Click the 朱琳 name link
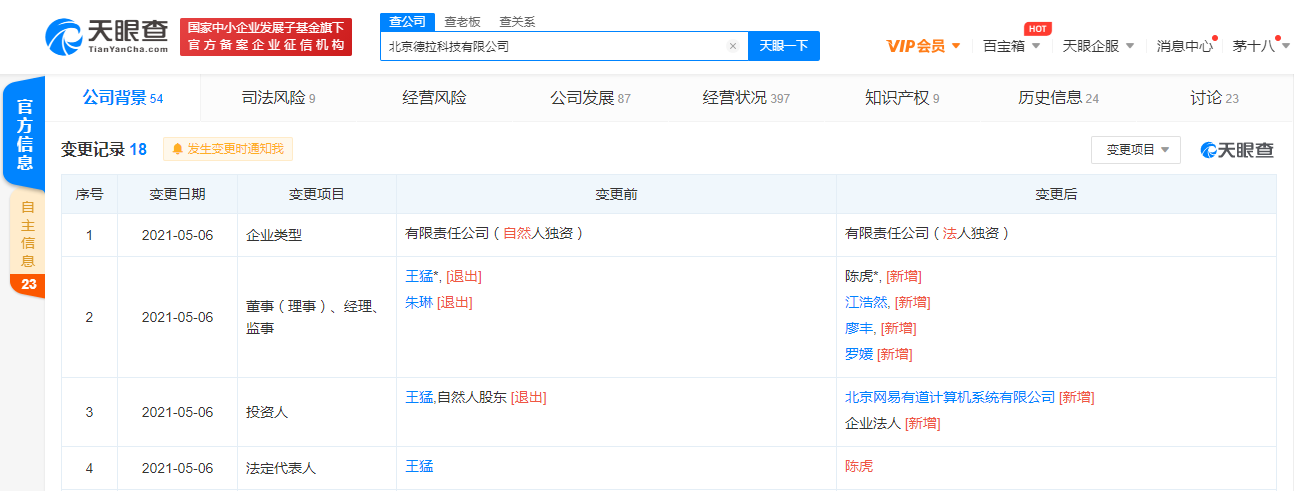 coord(419,302)
